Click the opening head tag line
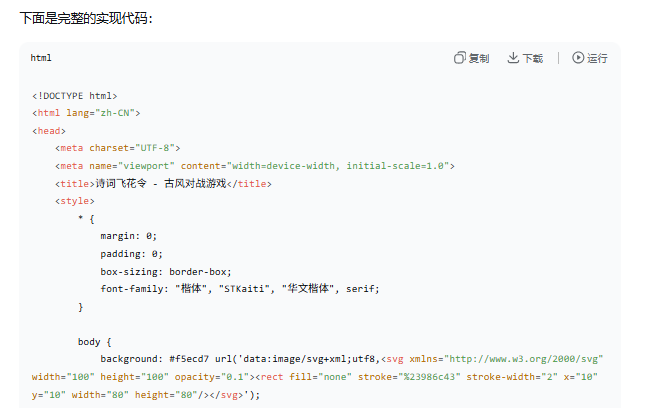The width and height of the screenshot is (650, 408). (49, 131)
